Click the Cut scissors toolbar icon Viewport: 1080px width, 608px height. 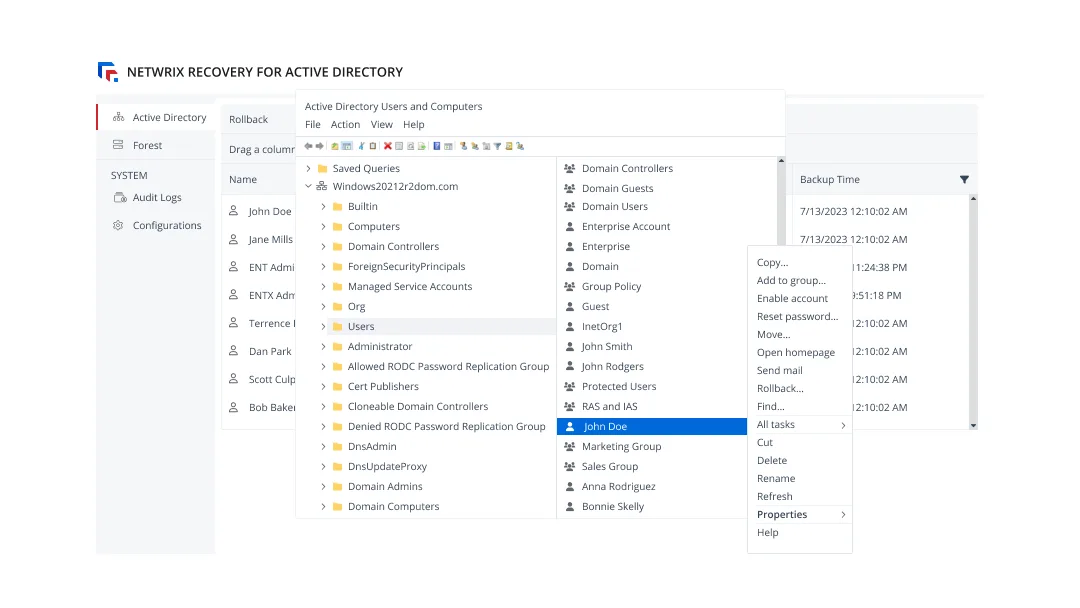(x=361, y=146)
